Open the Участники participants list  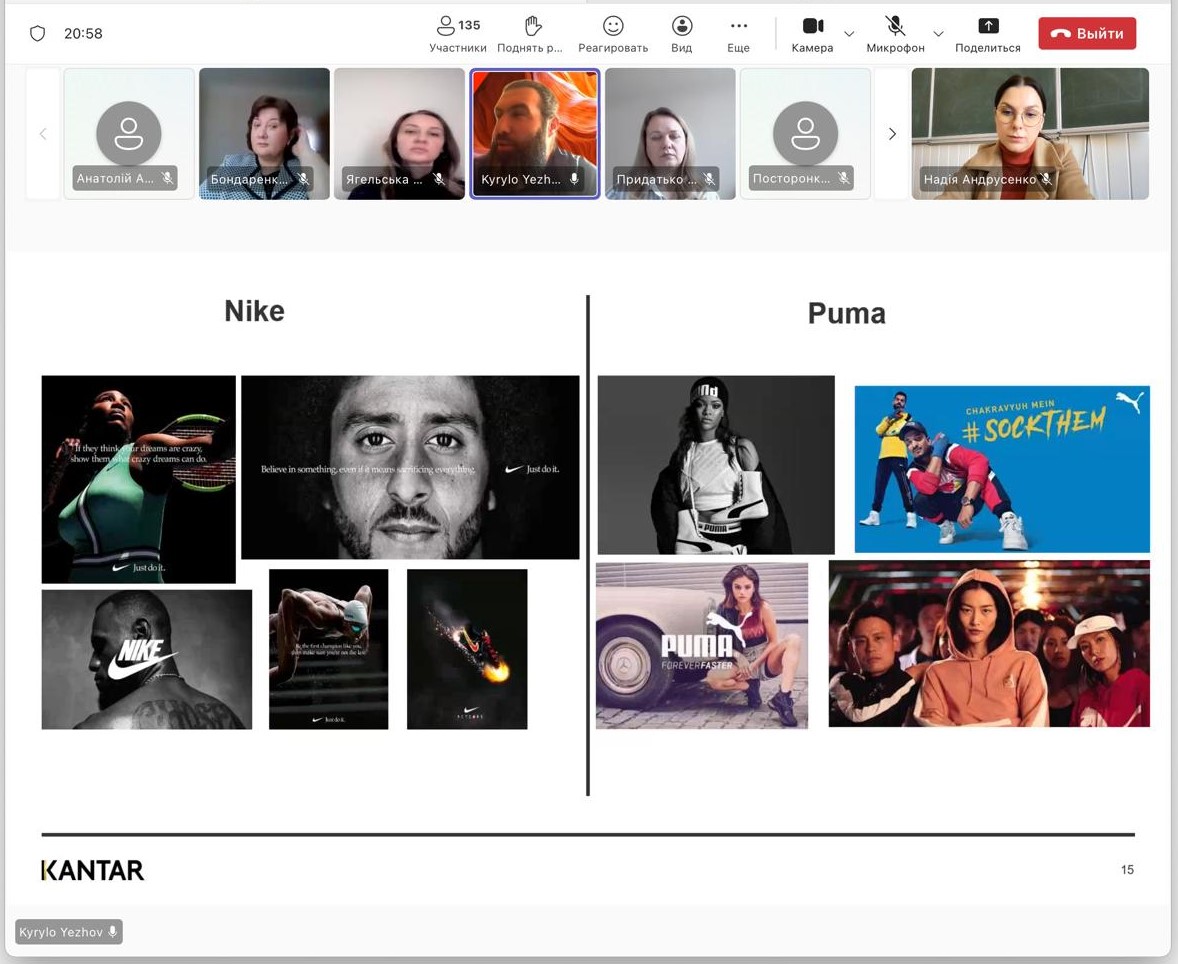click(x=457, y=33)
